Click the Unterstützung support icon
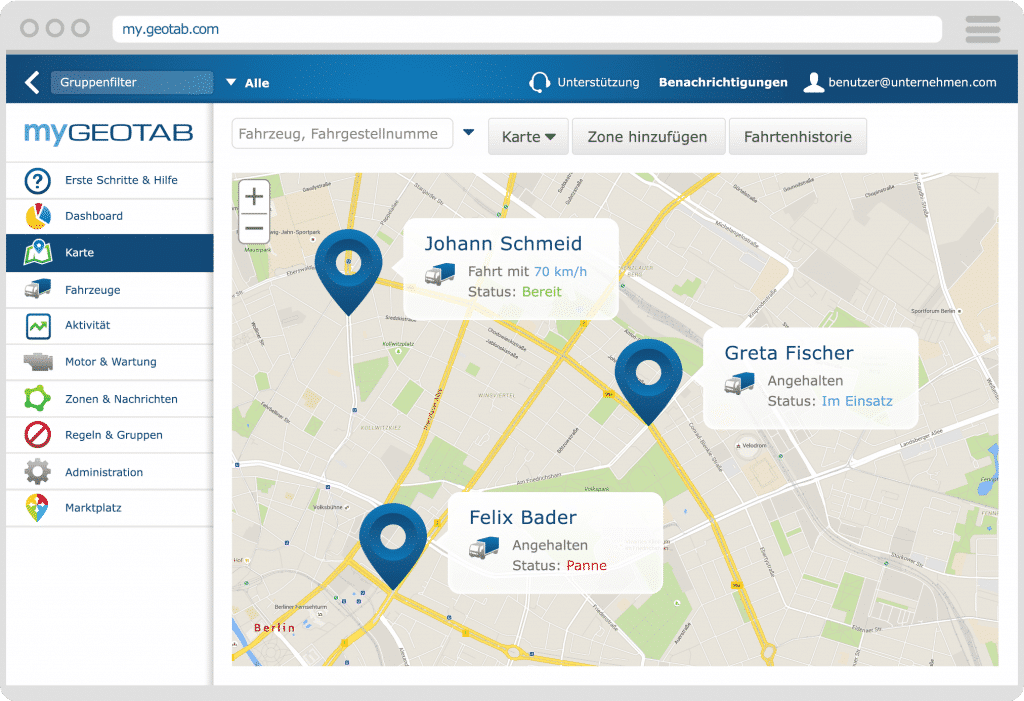The width and height of the screenshot is (1024, 701). (540, 83)
